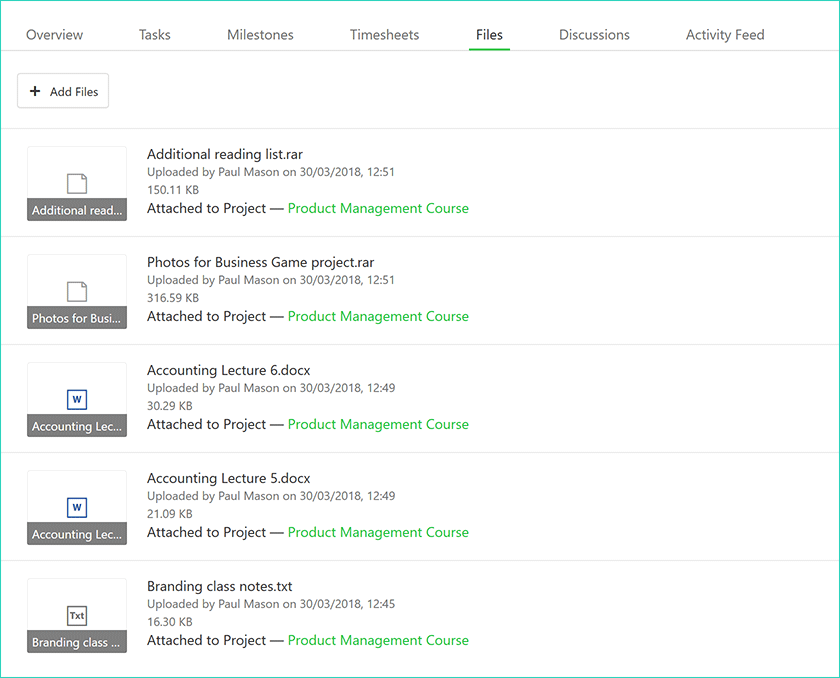Switch to the Overview tab
840x678 pixels.
[55, 35]
